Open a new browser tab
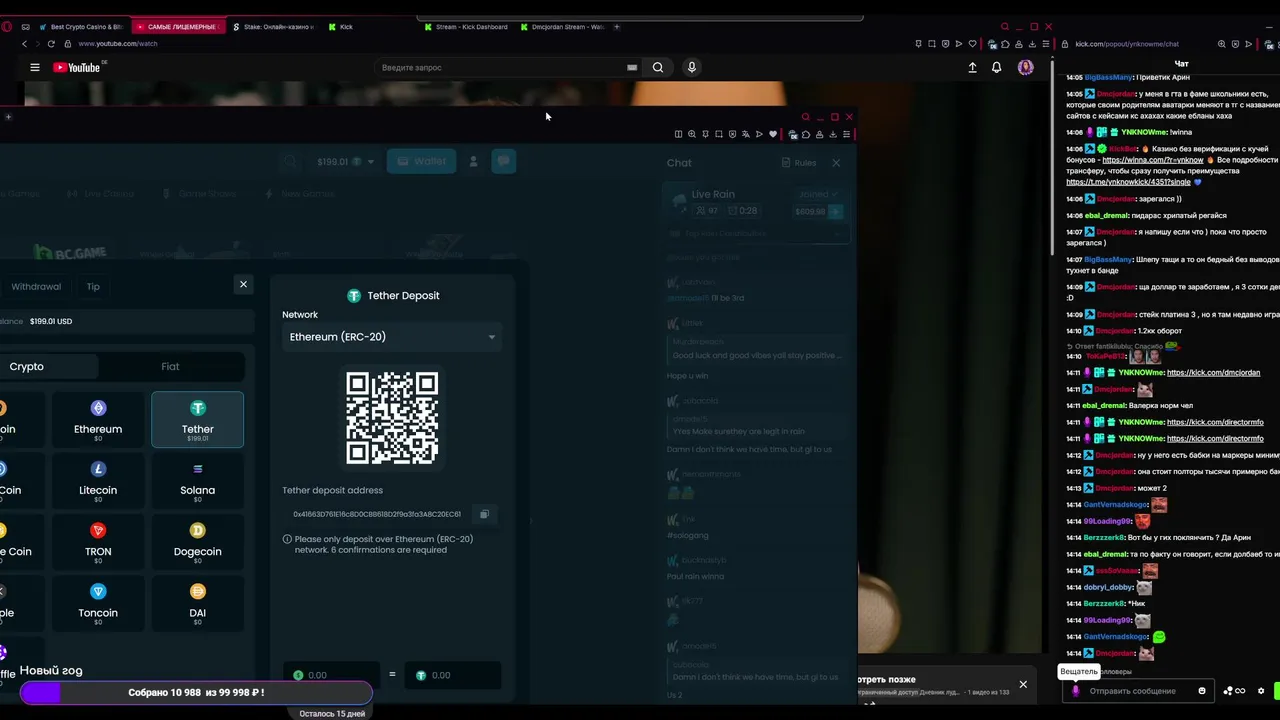 pyautogui.click(x=617, y=27)
